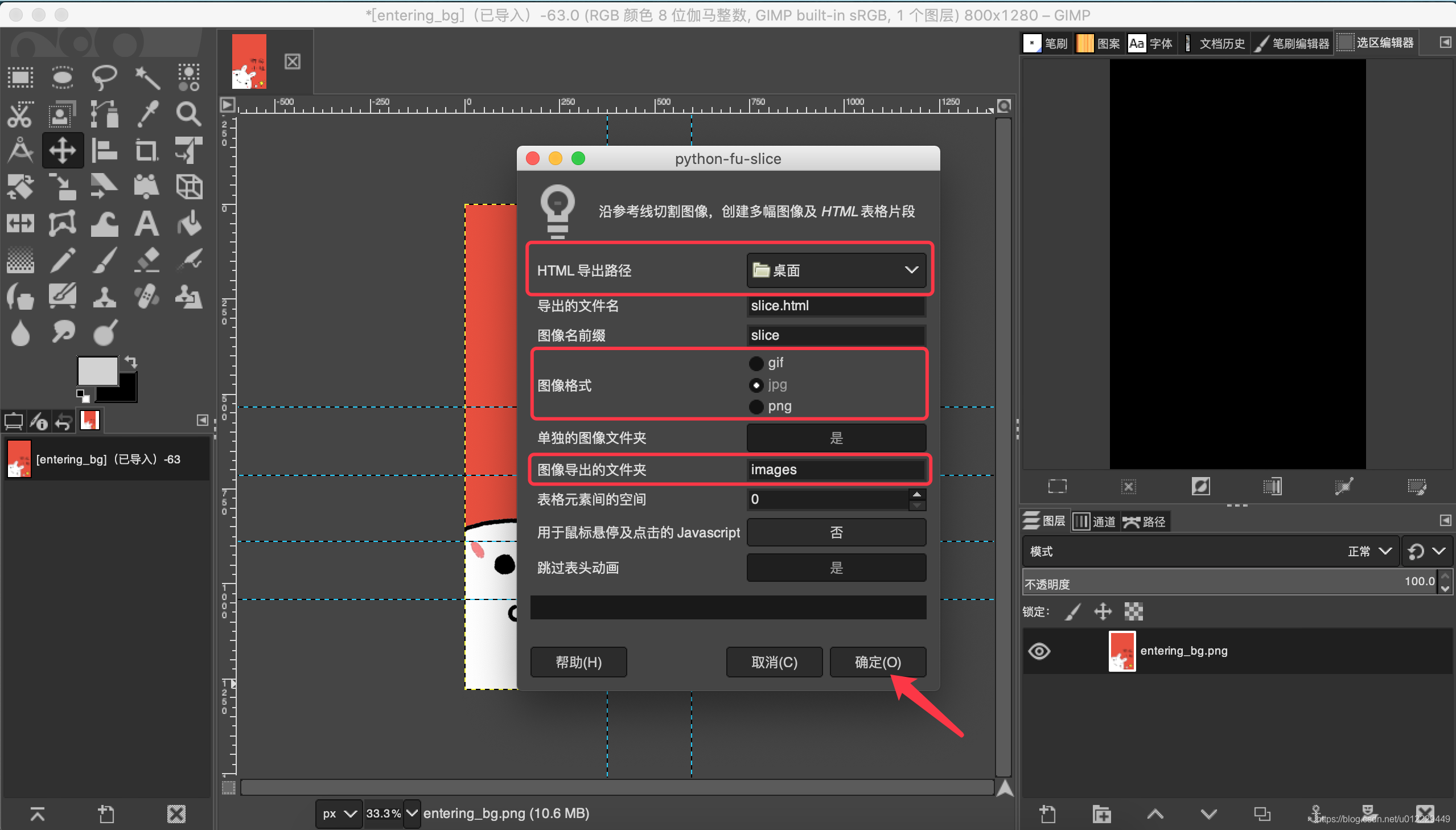
Task: Select the Move tool in toolbox
Action: 62,150
